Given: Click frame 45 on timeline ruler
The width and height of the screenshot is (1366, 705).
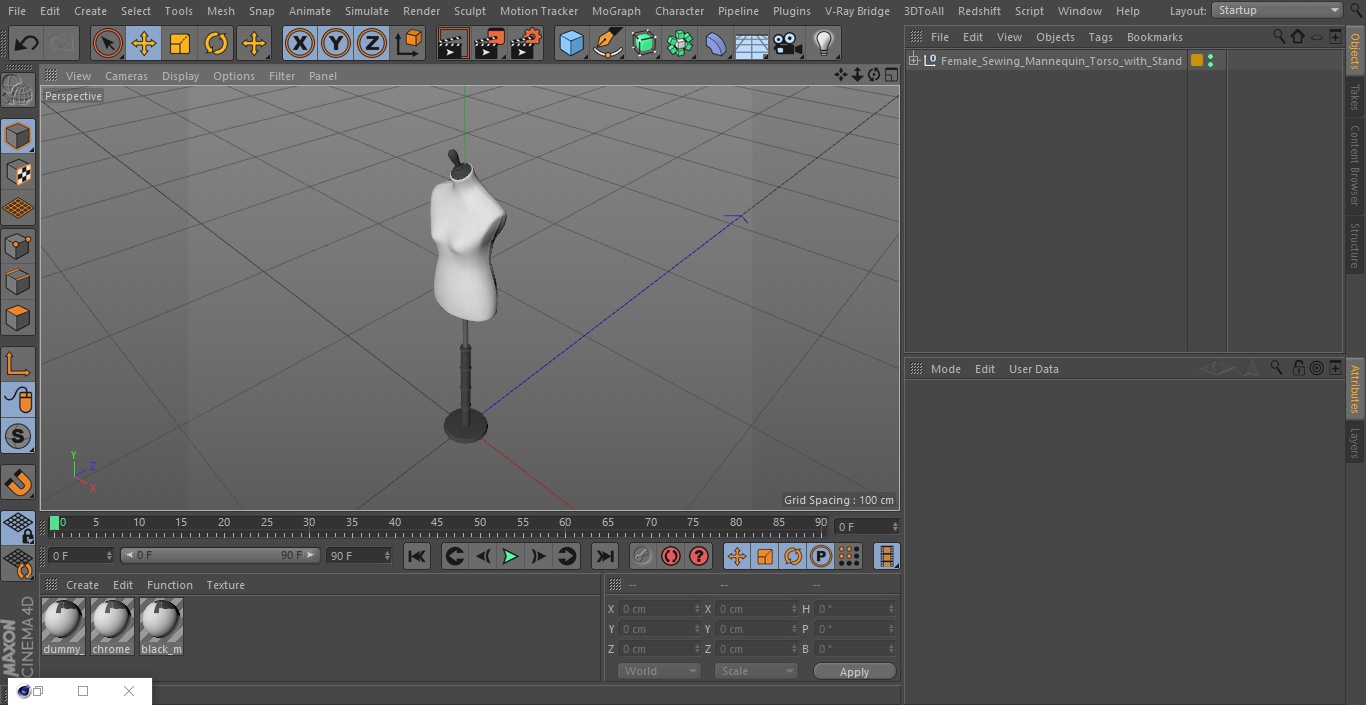Looking at the screenshot, I should [x=437, y=522].
